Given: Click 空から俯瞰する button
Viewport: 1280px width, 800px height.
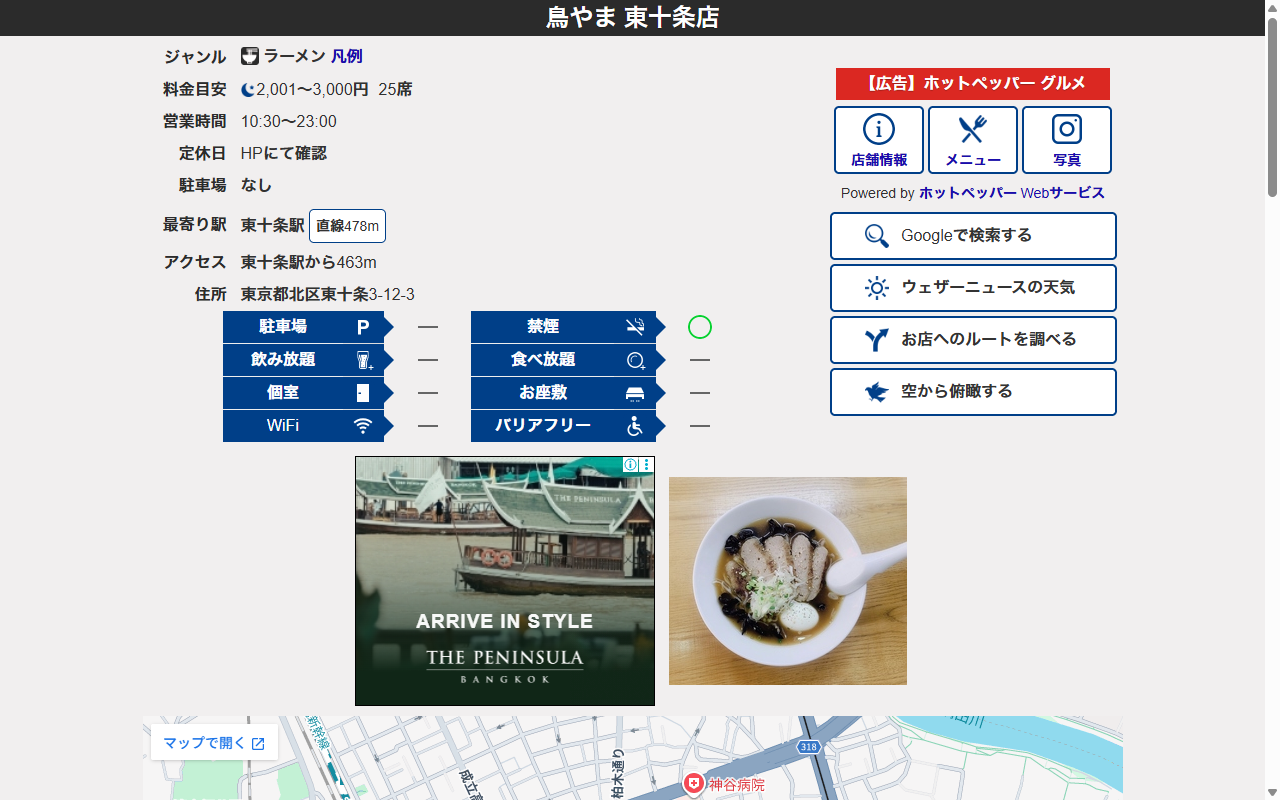Looking at the screenshot, I should coord(973,392).
